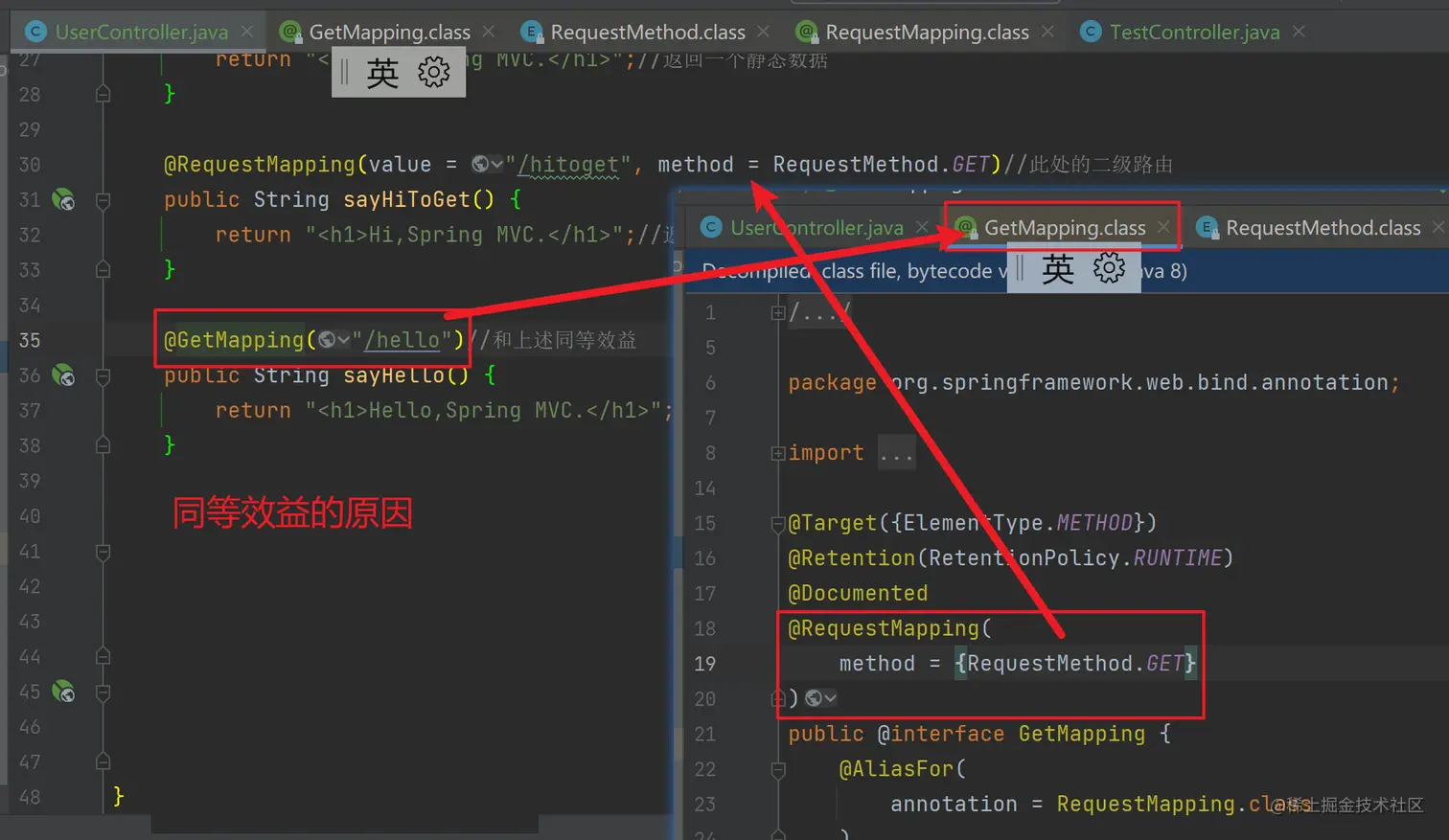Click @Target annotation on line 15
Image resolution: width=1449 pixels, height=840 pixels.
(x=832, y=523)
